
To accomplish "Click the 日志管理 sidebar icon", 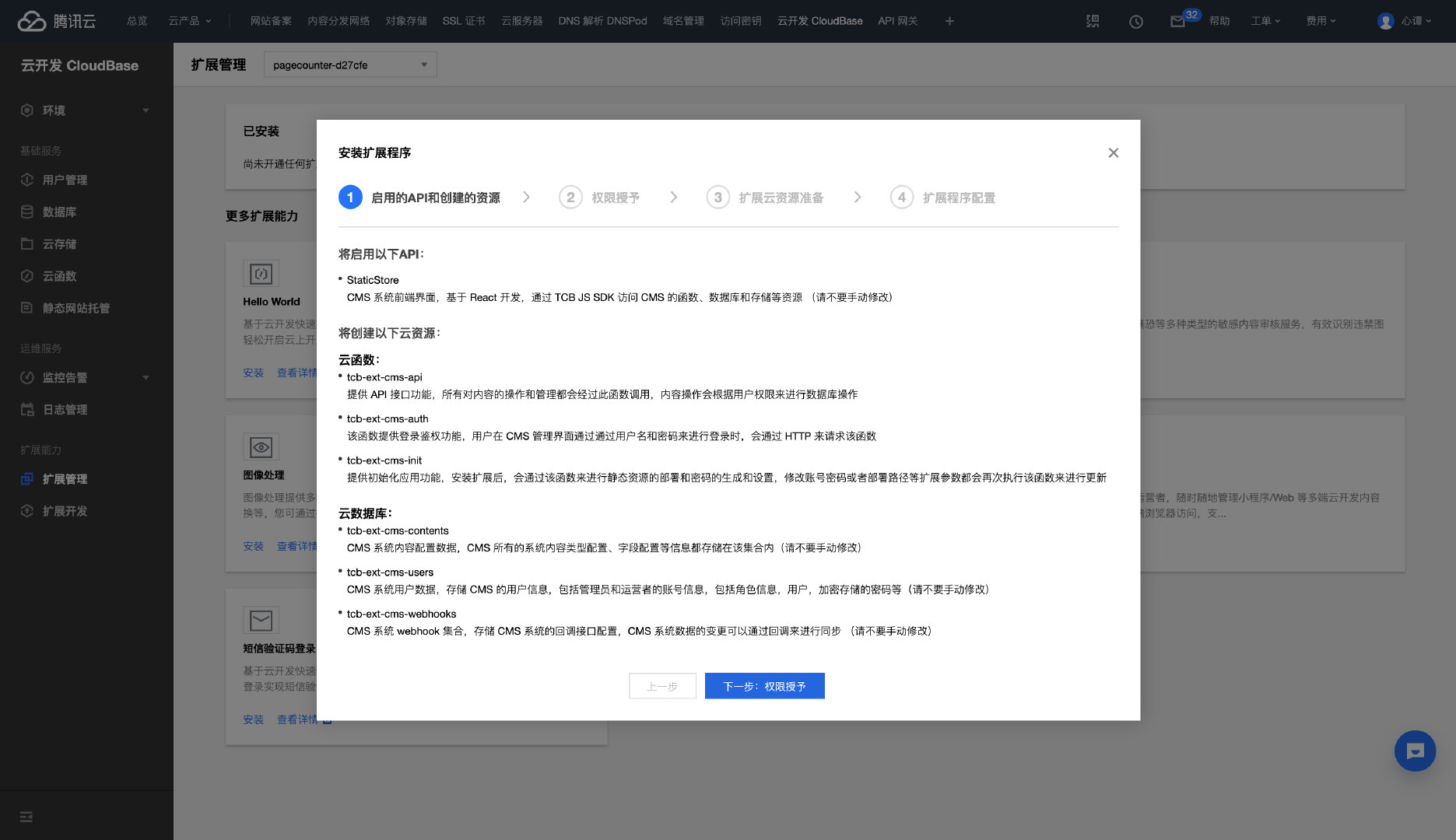I will tap(27, 409).
